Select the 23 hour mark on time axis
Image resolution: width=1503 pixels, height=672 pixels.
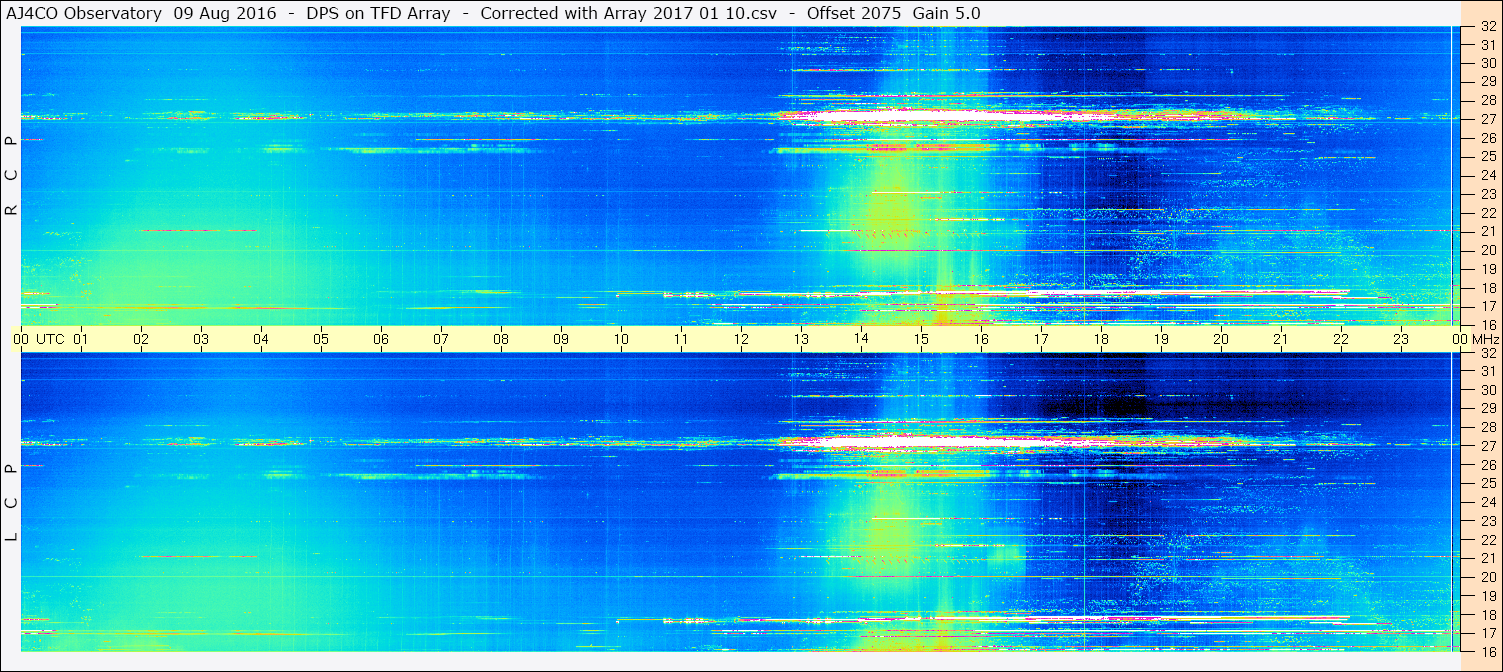[1401, 339]
